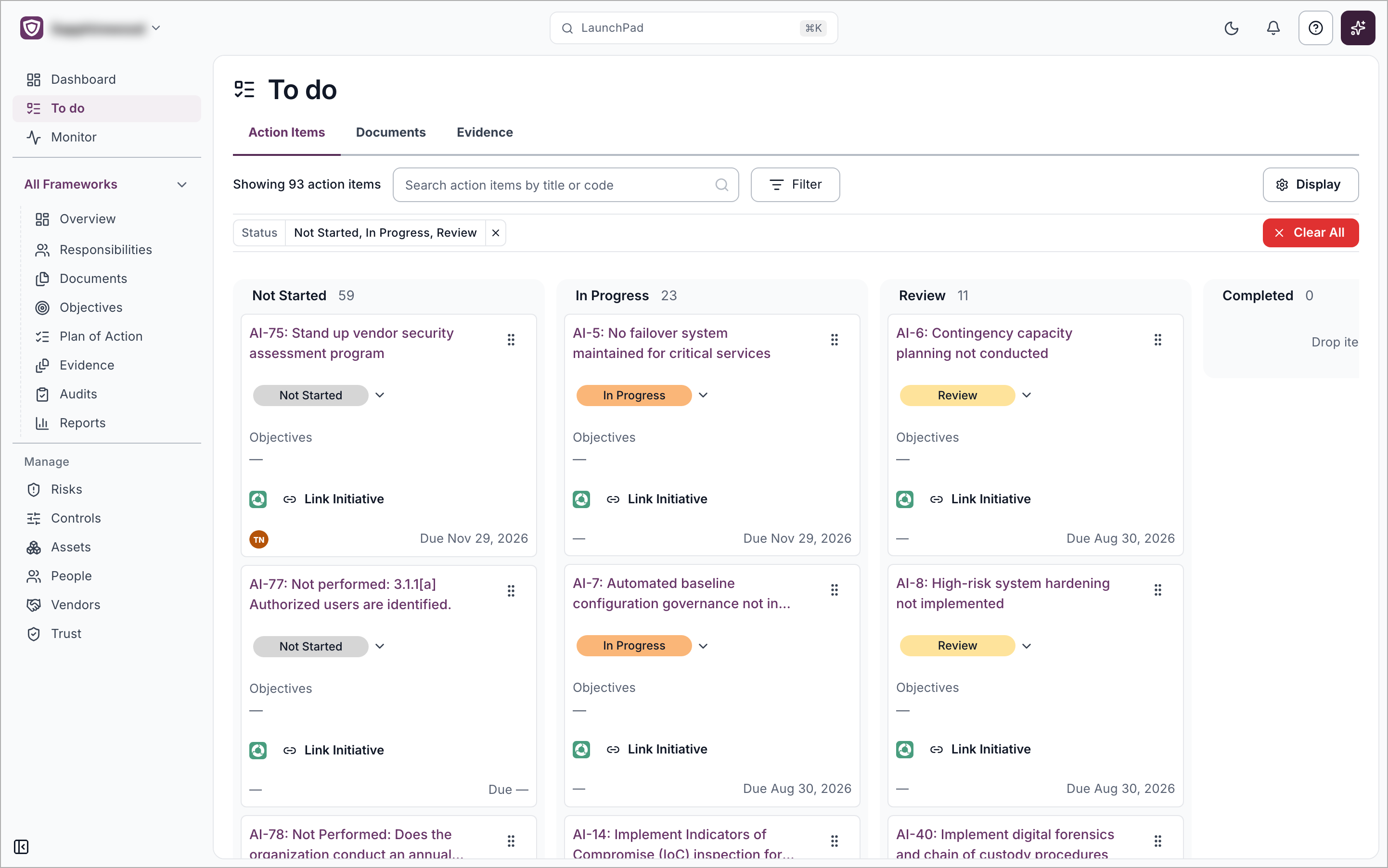Collapse sidebar with bottom-left panel icon
Screen dimensions: 1388x868
21,846
